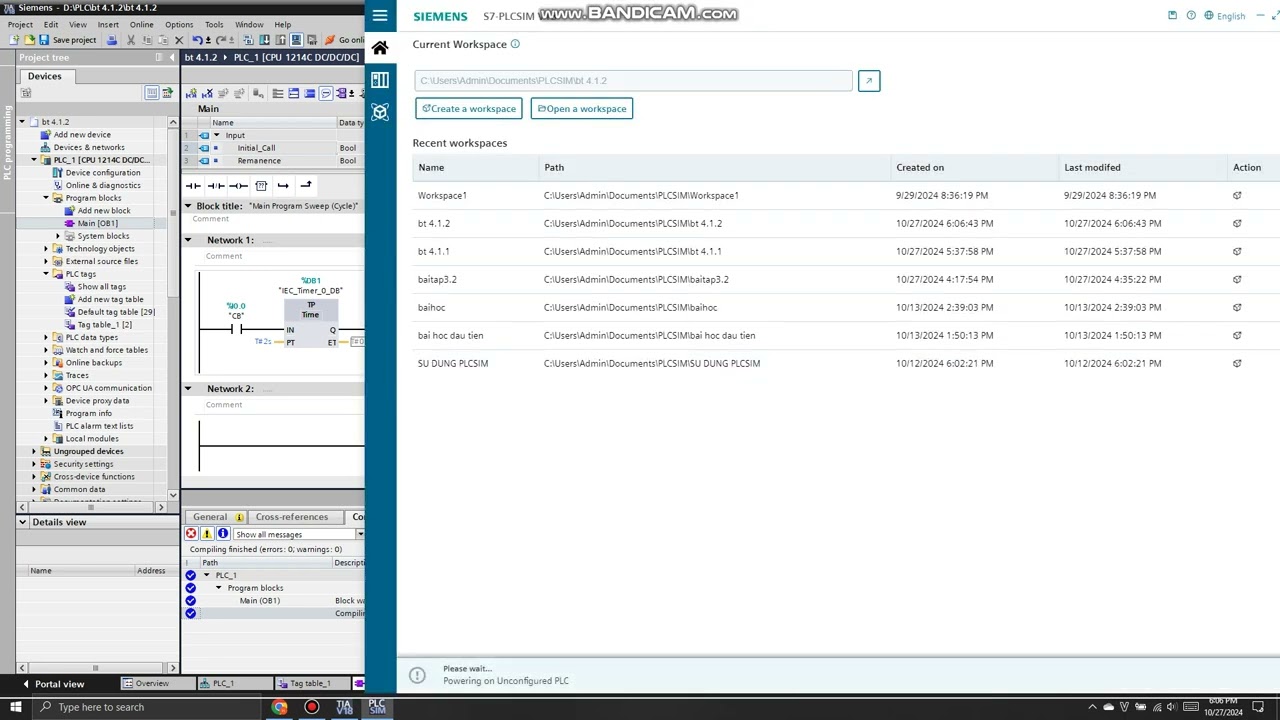The height and width of the screenshot is (720, 1280).
Task: Click action icon for baihoc row
Action: coord(1237,308)
